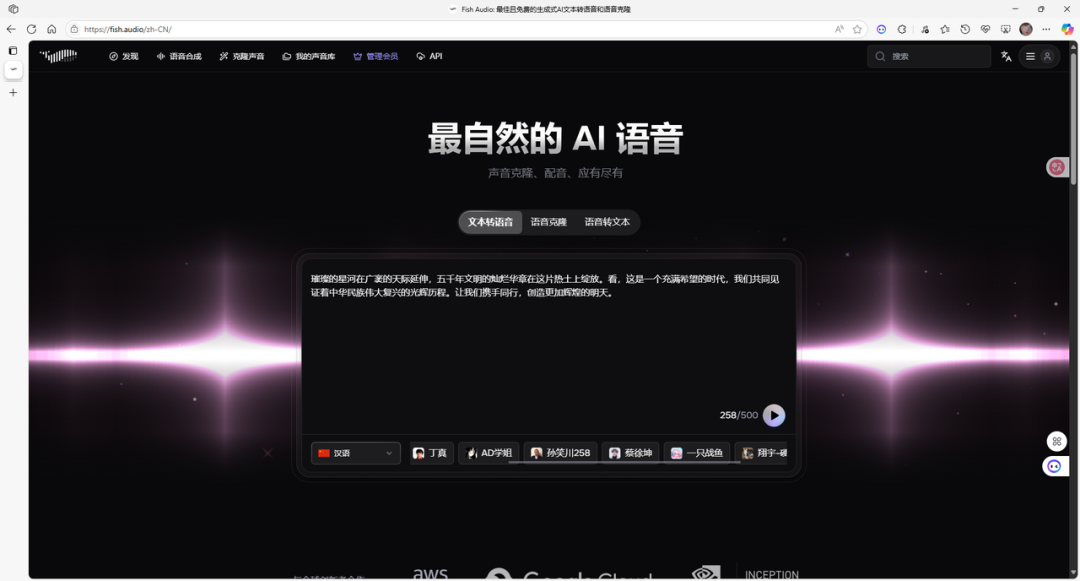Viewport: 1080px width, 581px height.
Task: Click the Read aloud icon in address bar
Action: (x=839, y=29)
